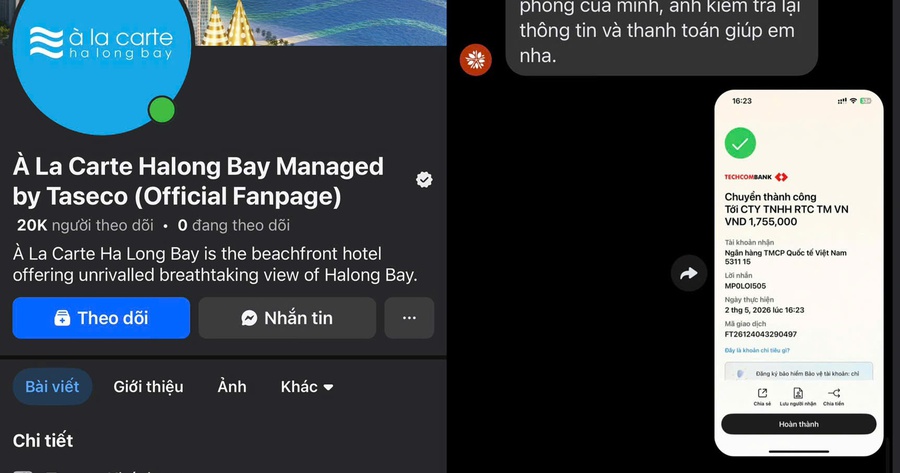Tap the Chia sẻ share icon on the receipt
Image resolution: width=900 pixels, height=473 pixels.
pyautogui.click(x=762, y=396)
